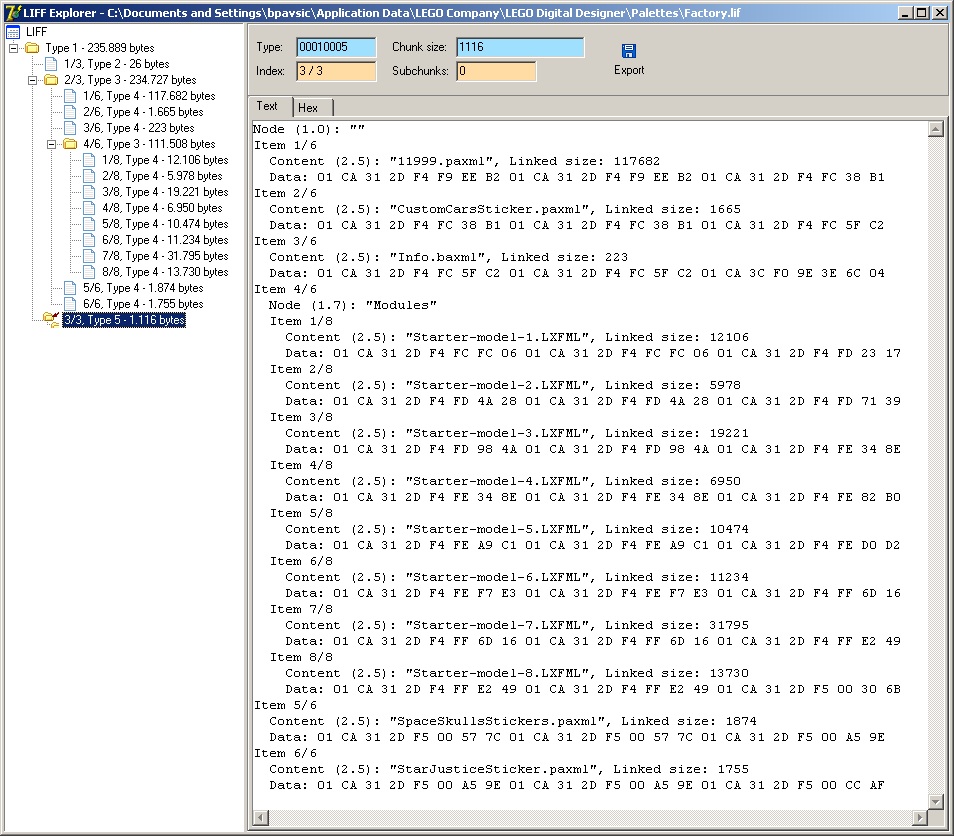Select the LIFF root tree item
Image resolution: width=954 pixels, height=836 pixels.
click(x=37, y=32)
